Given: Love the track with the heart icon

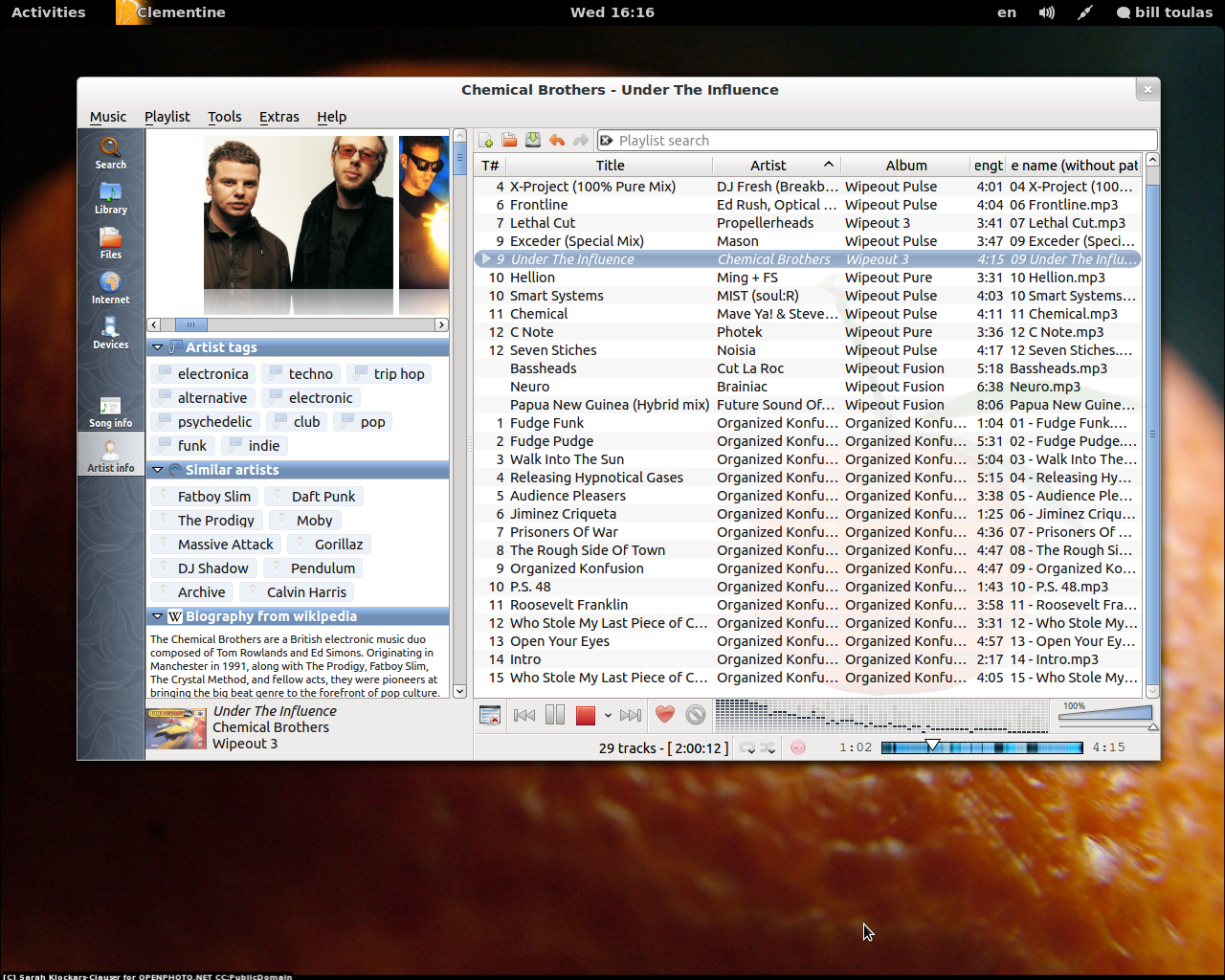Looking at the screenshot, I should pyautogui.click(x=665, y=714).
